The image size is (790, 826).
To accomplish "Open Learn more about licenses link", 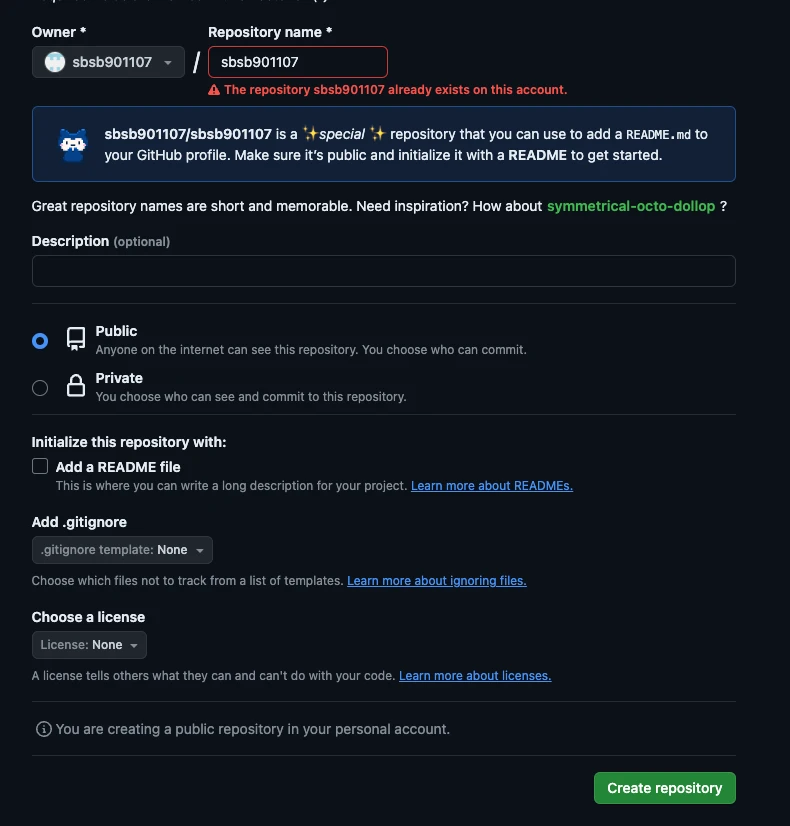I will [475, 675].
